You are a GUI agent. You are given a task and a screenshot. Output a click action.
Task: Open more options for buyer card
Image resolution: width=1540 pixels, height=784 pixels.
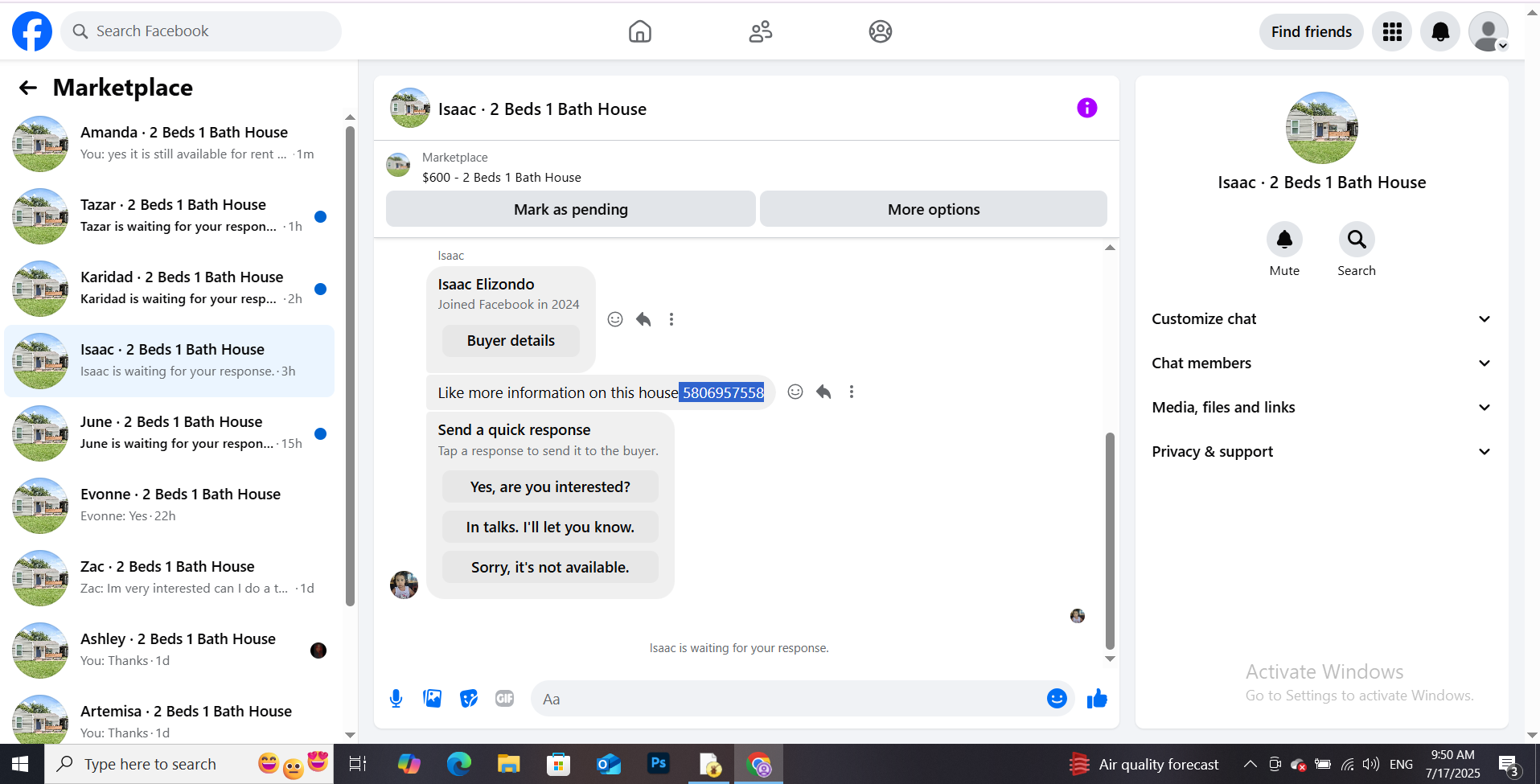671,319
